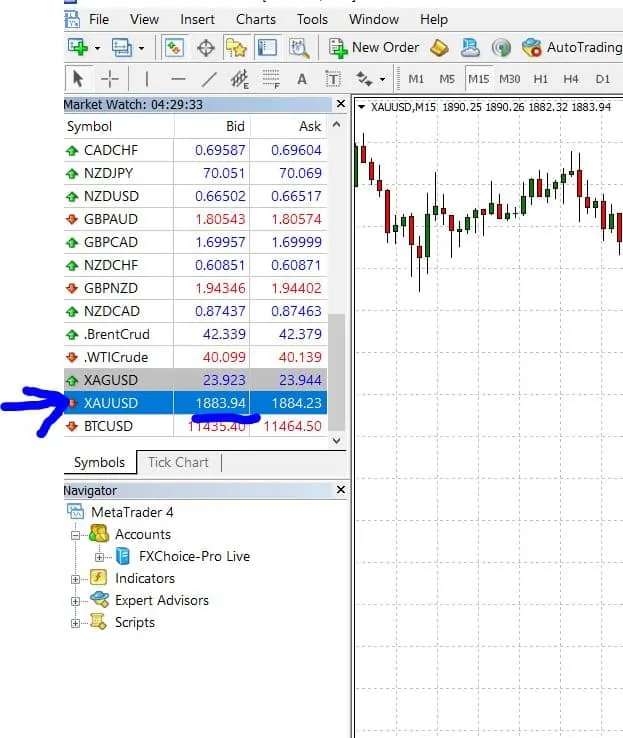Image resolution: width=623 pixels, height=738 pixels.
Task: Switch chart to H1 timeframe
Action: [x=541, y=79]
